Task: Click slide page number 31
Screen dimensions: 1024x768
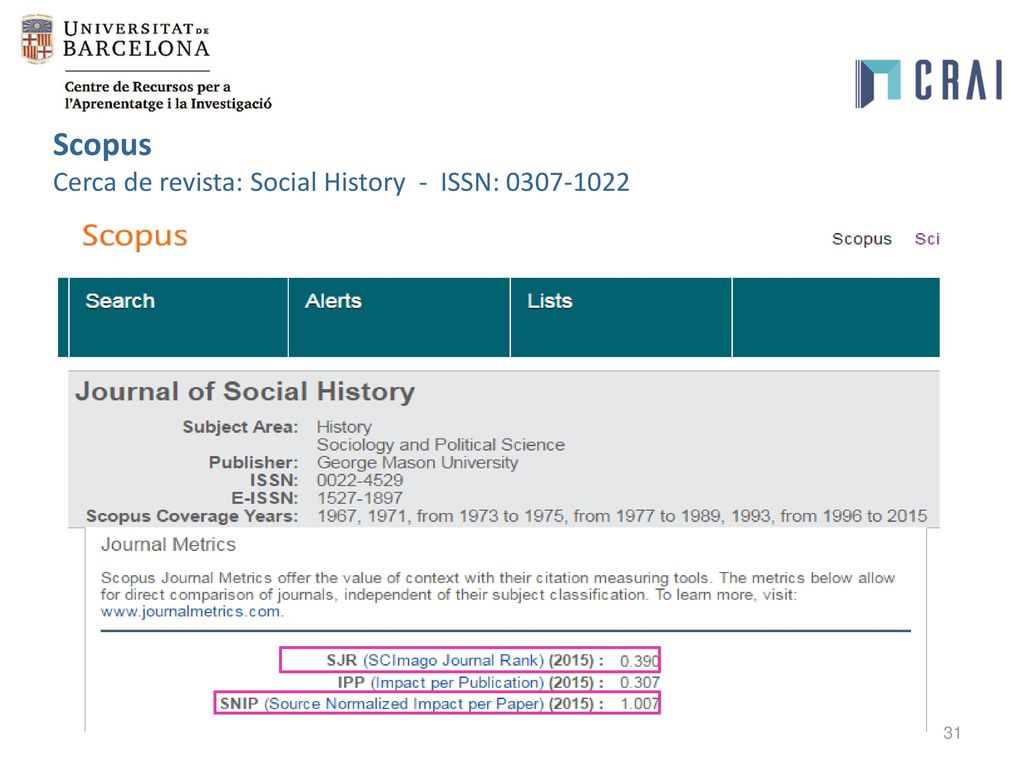Action: tap(952, 733)
